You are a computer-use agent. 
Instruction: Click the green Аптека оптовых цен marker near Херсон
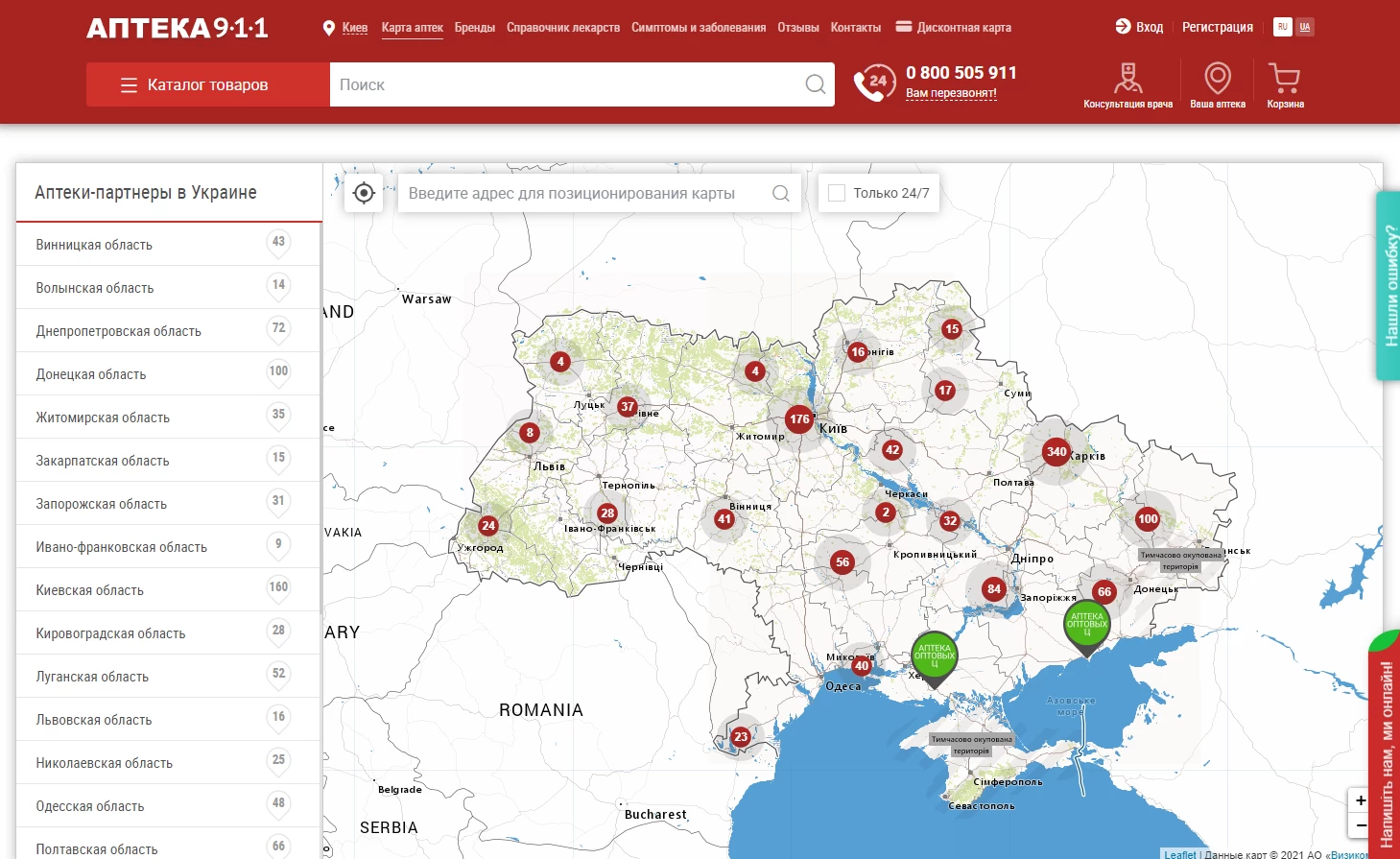(x=935, y=656)
